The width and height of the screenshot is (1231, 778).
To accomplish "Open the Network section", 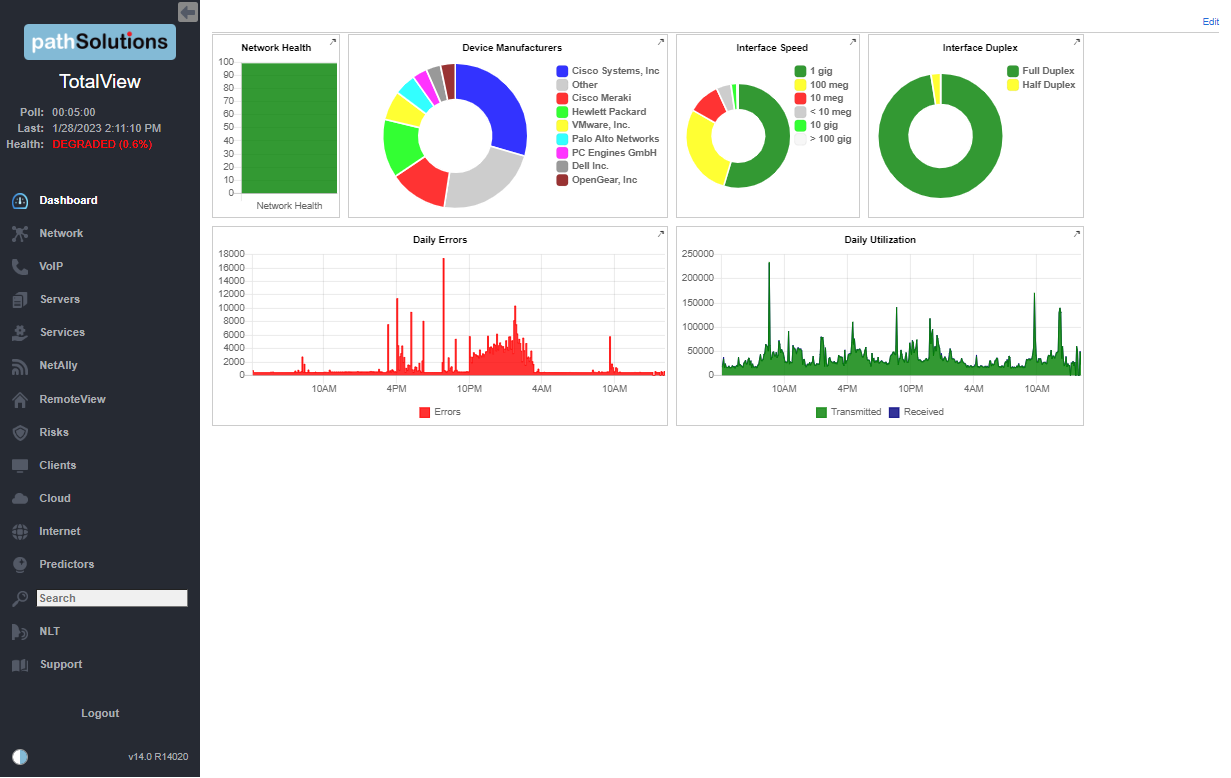I will pos(20,233).
